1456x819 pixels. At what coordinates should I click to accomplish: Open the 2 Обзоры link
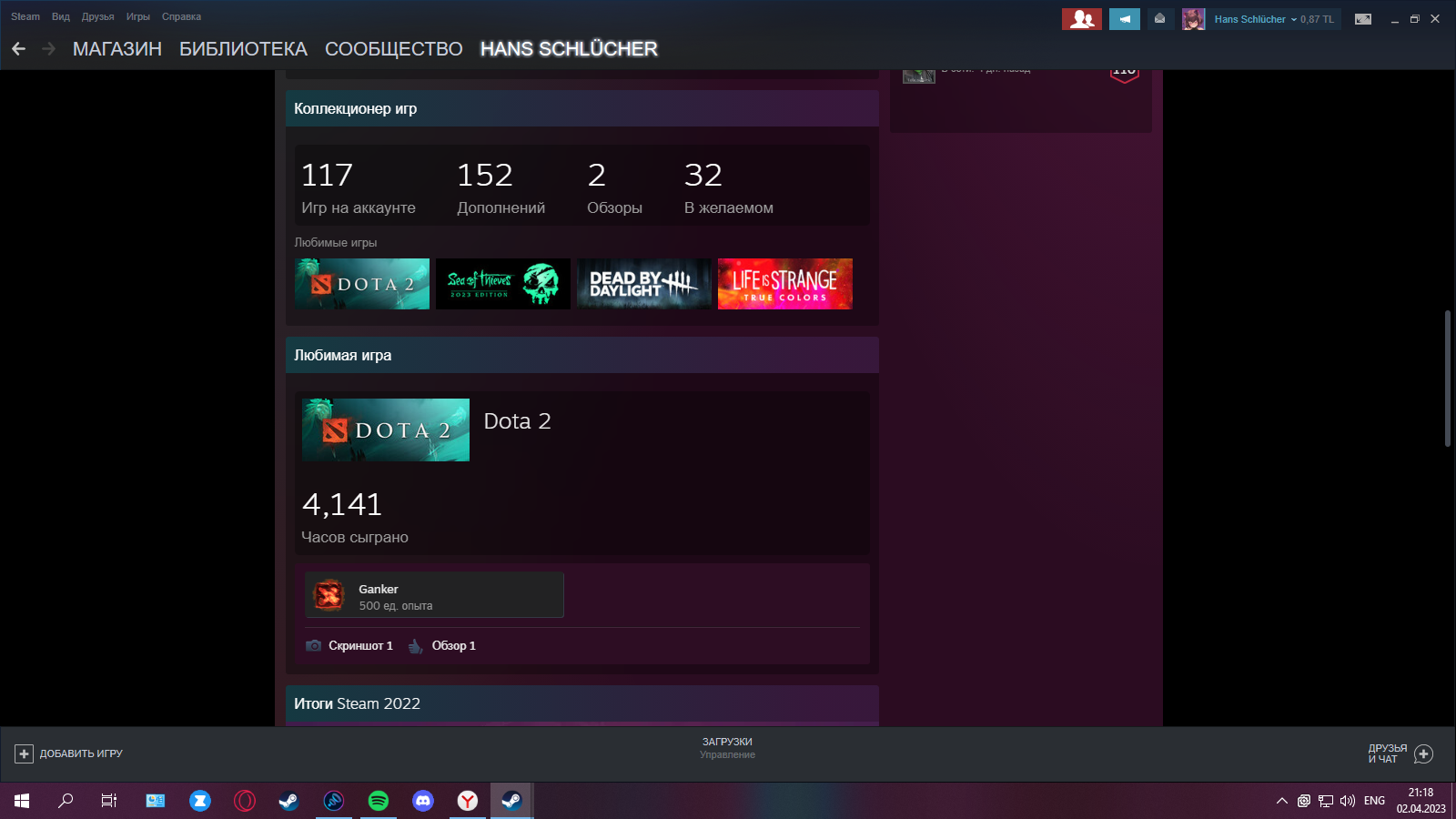coord(615,187)
